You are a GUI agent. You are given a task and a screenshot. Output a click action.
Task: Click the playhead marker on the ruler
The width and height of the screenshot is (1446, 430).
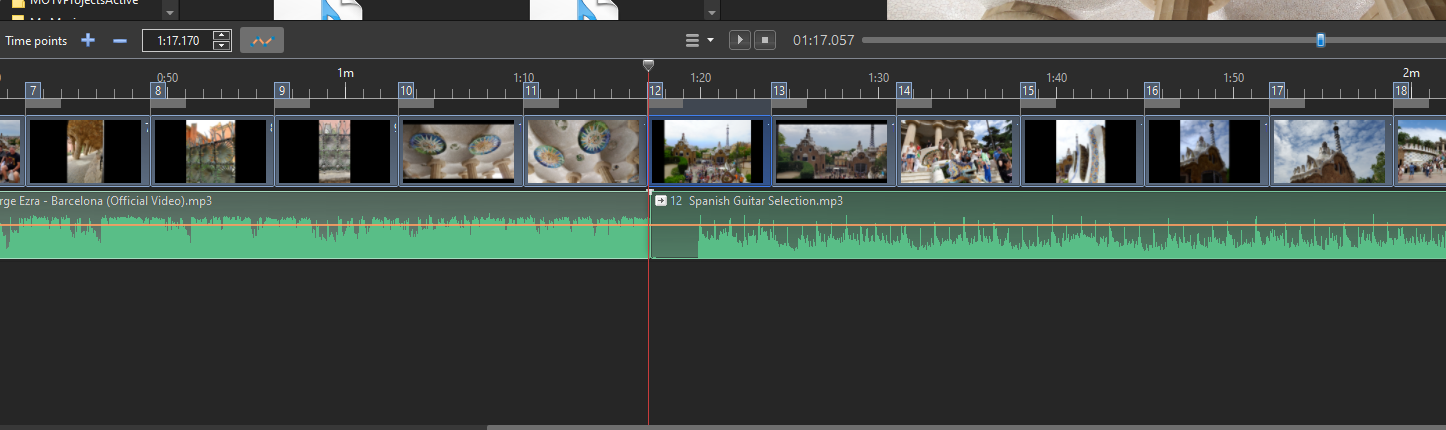(x=648, y=65)
